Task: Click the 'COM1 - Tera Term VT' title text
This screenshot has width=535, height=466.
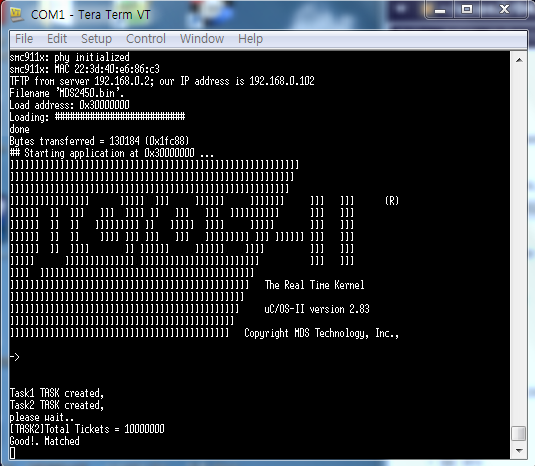Action: [90, 15]
